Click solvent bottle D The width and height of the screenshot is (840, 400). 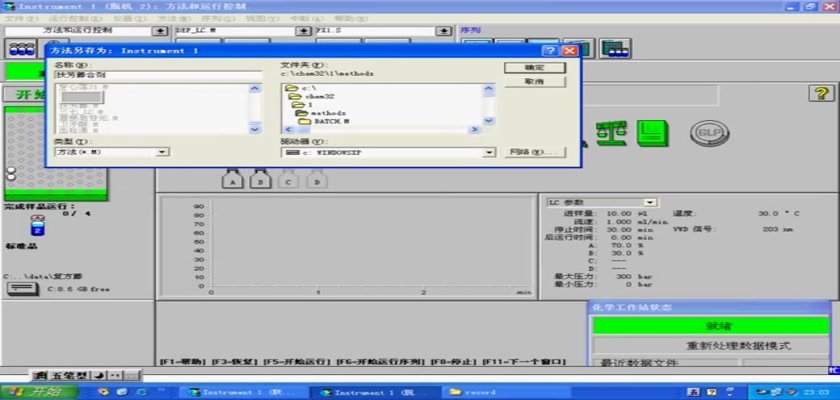317,178
